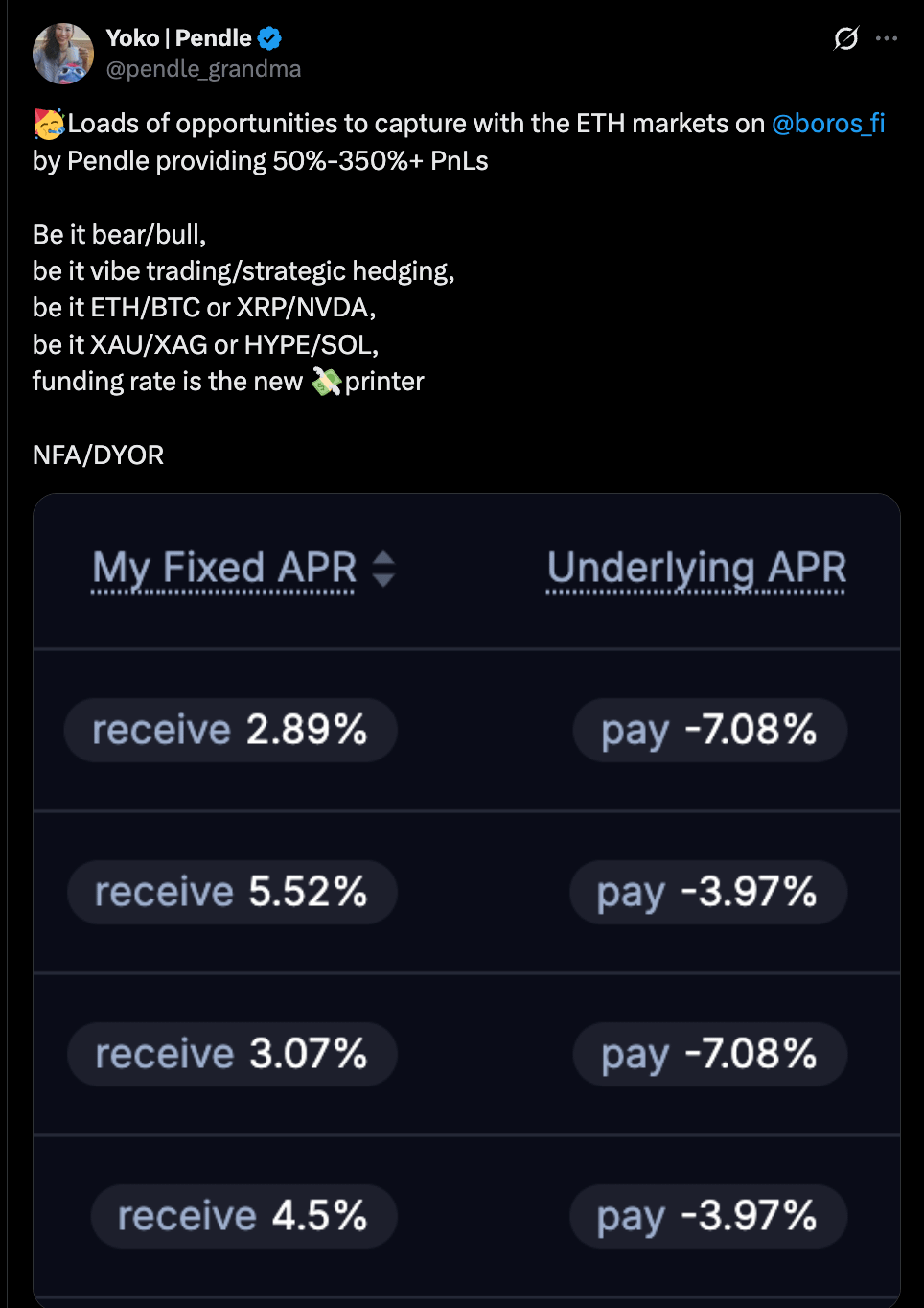The width and height of the screenshot is (924, 1308).
Task: Click the NFA/DYOR text line
Action: tap(98, 455)
